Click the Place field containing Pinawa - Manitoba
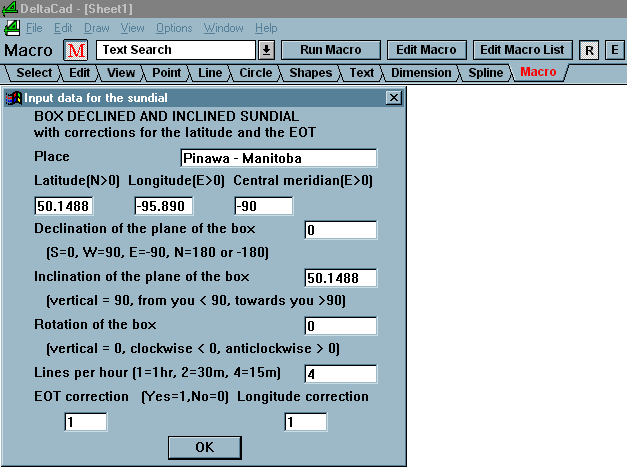 point(278,158)
